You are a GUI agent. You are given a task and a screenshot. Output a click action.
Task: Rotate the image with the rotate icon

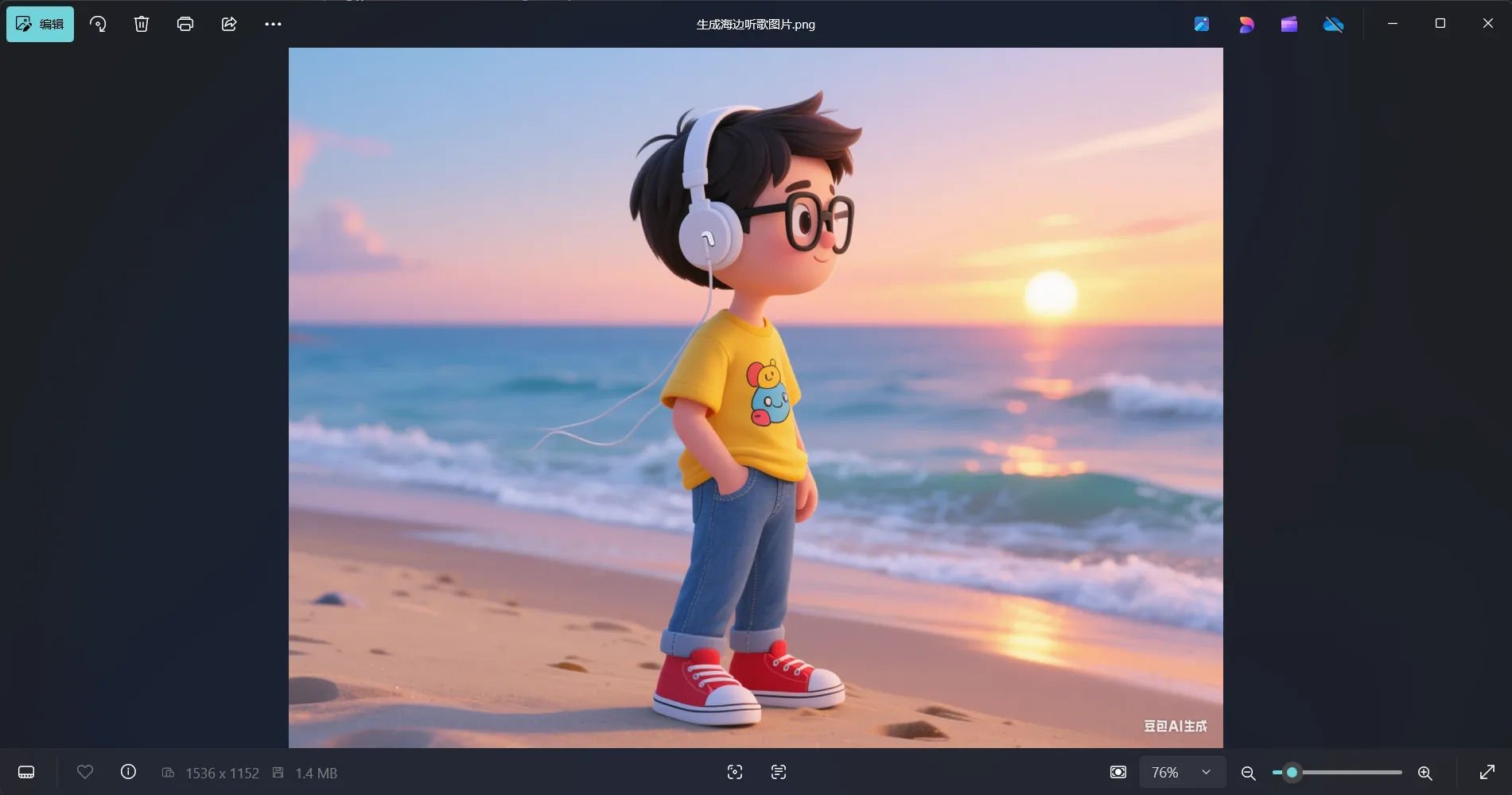click(x=98, y=24)
